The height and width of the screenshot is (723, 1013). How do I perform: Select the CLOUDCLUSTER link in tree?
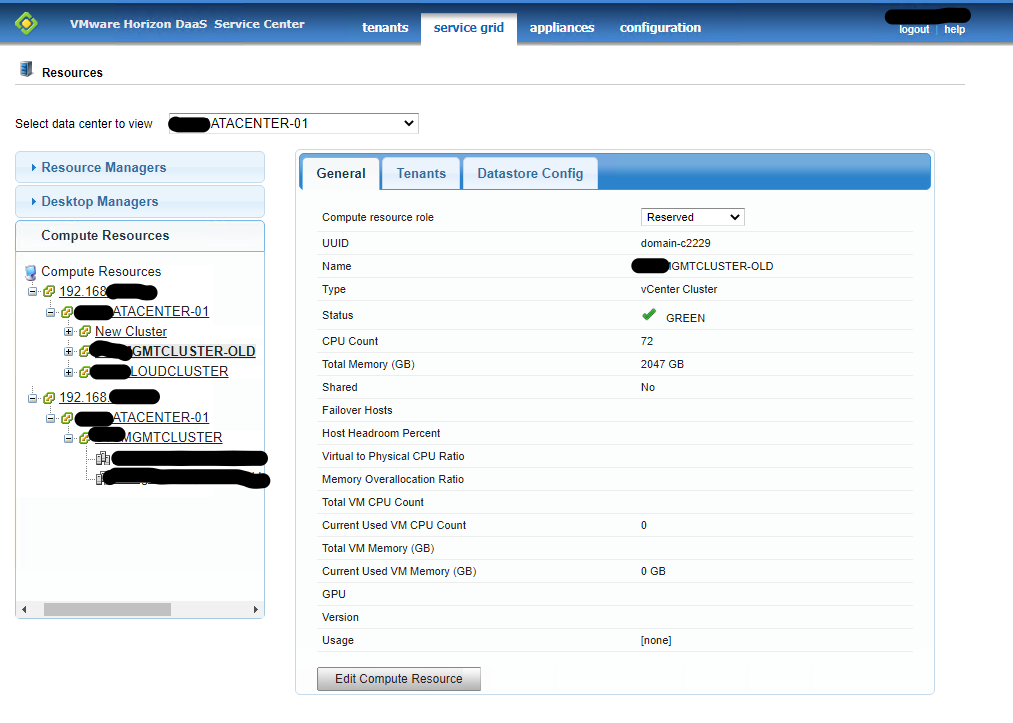click(x=162, y=372)
